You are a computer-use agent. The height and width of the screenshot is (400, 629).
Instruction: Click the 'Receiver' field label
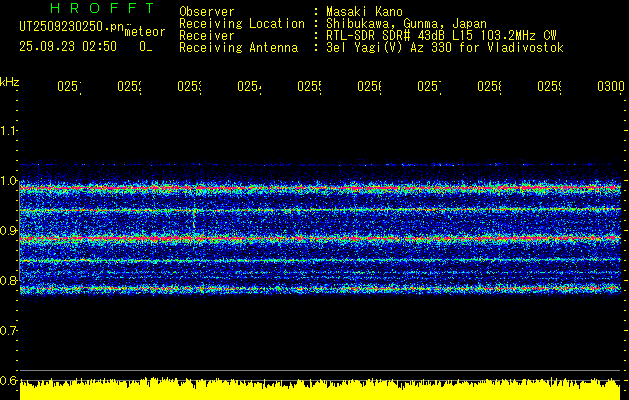tap(207, 36)
